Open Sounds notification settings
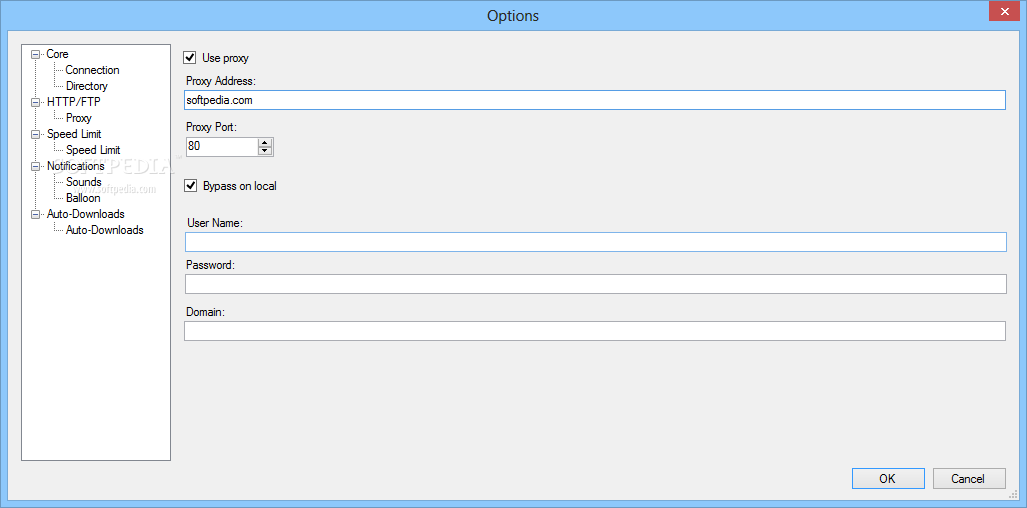The height and width of the screenshot is (508, 1027). tap(84, 182)
